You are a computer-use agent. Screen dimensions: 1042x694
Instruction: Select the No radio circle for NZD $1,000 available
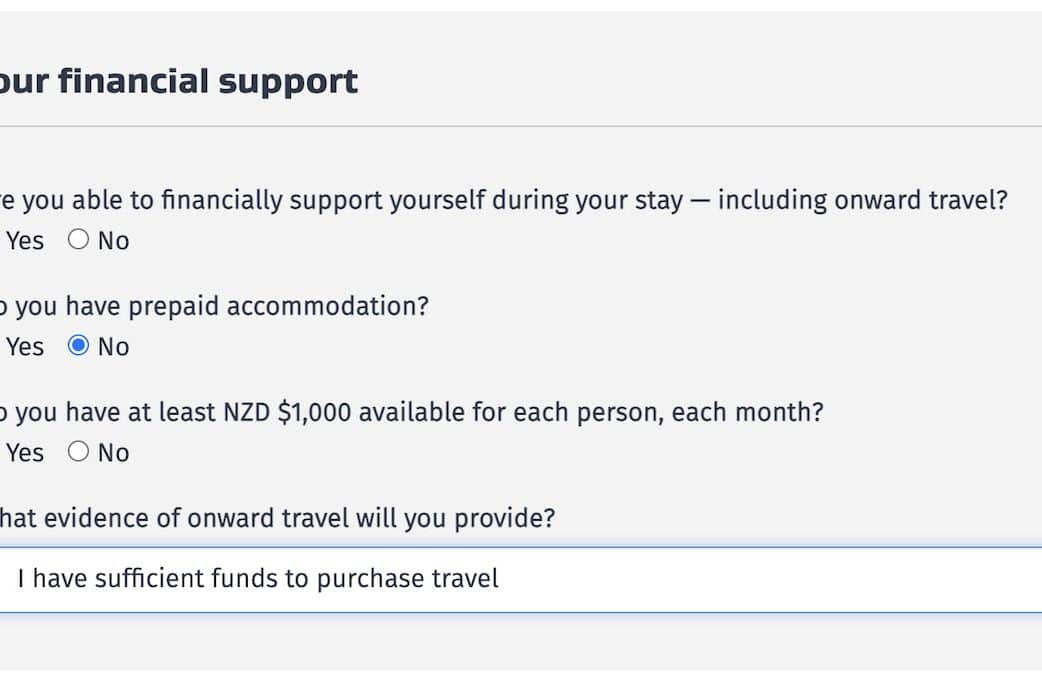click(78, 452)
